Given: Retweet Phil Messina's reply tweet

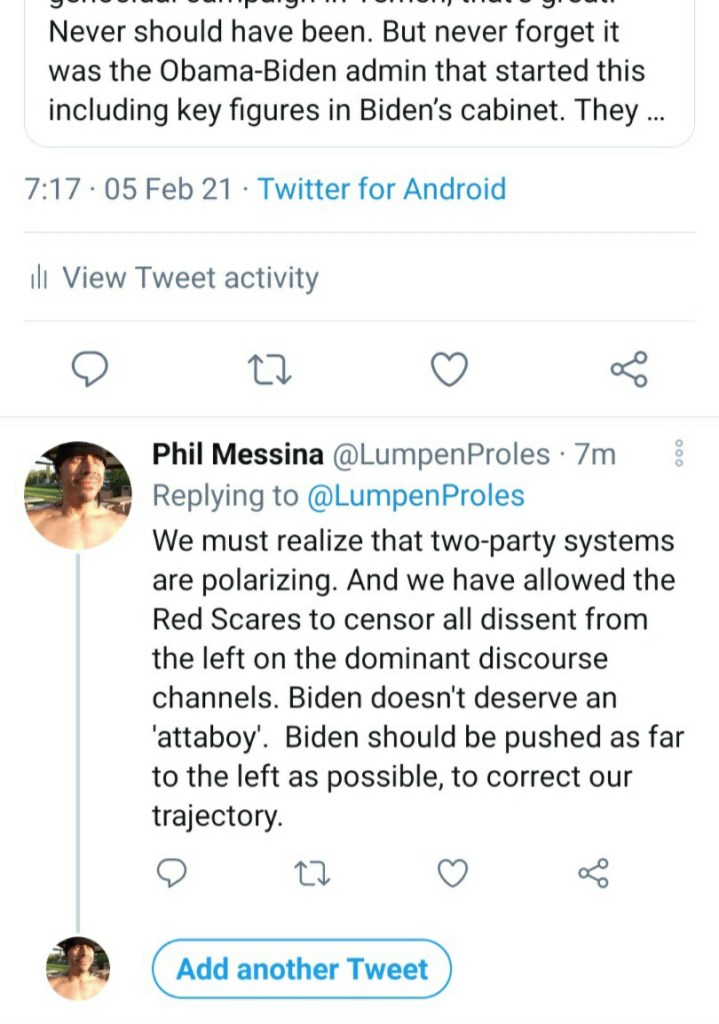Looking at the screenshot, I should click(313, 874).
